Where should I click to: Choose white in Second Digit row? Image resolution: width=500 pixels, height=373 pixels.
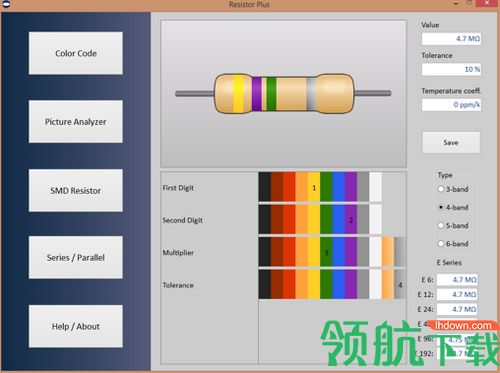pos(376,219)
